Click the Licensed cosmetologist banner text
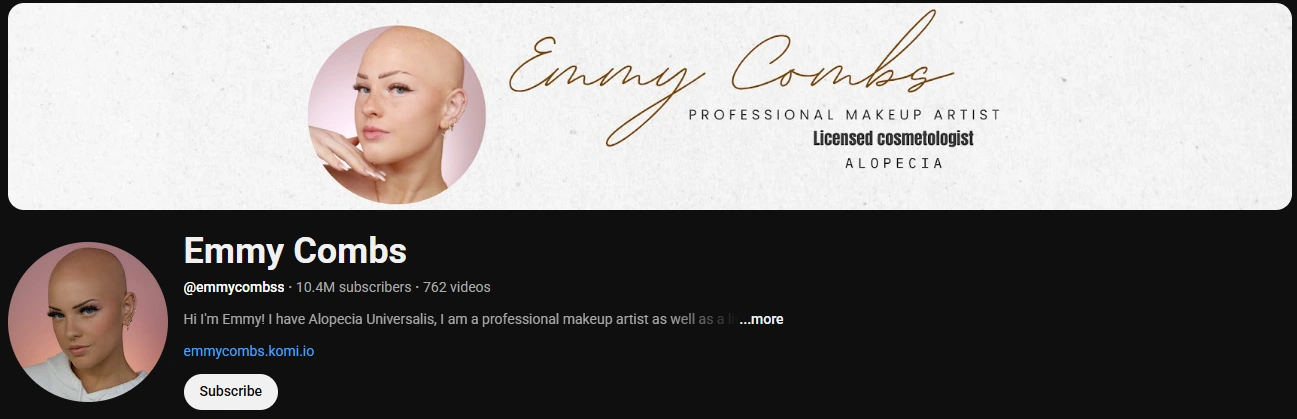The height and width of the screenshot is (419, 1297). [893, 138]
